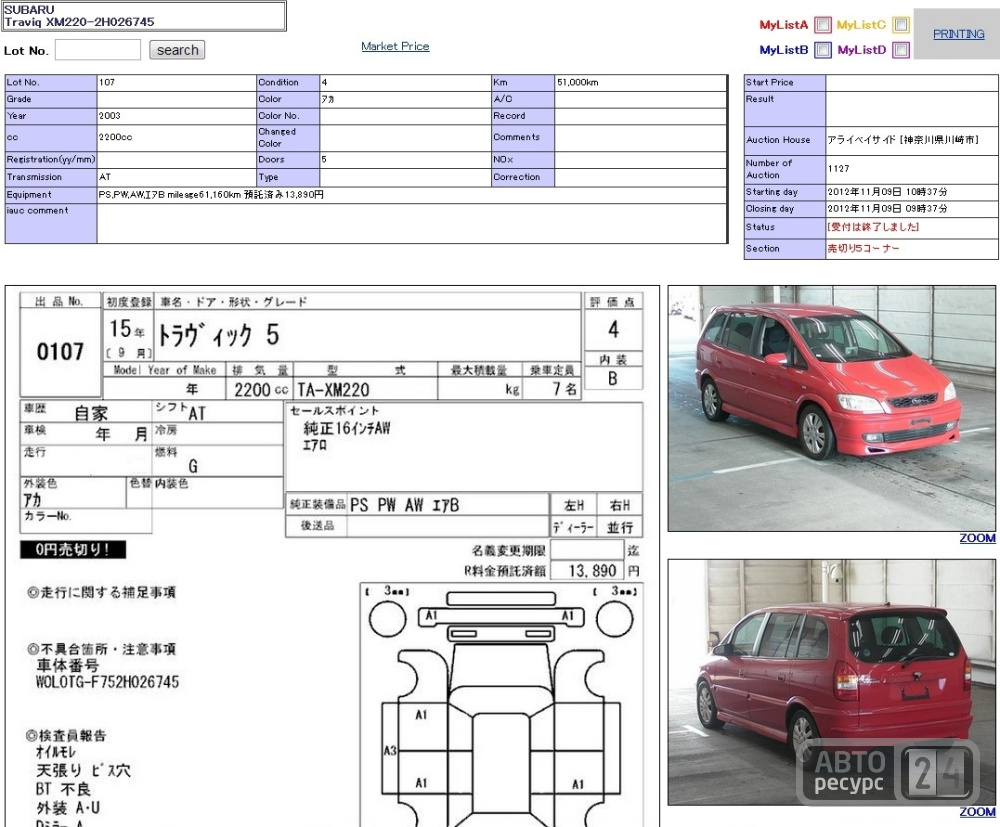Select the cc value 2200cc
The height and width of the screenshot is (827, 1000).
(115, 137)
